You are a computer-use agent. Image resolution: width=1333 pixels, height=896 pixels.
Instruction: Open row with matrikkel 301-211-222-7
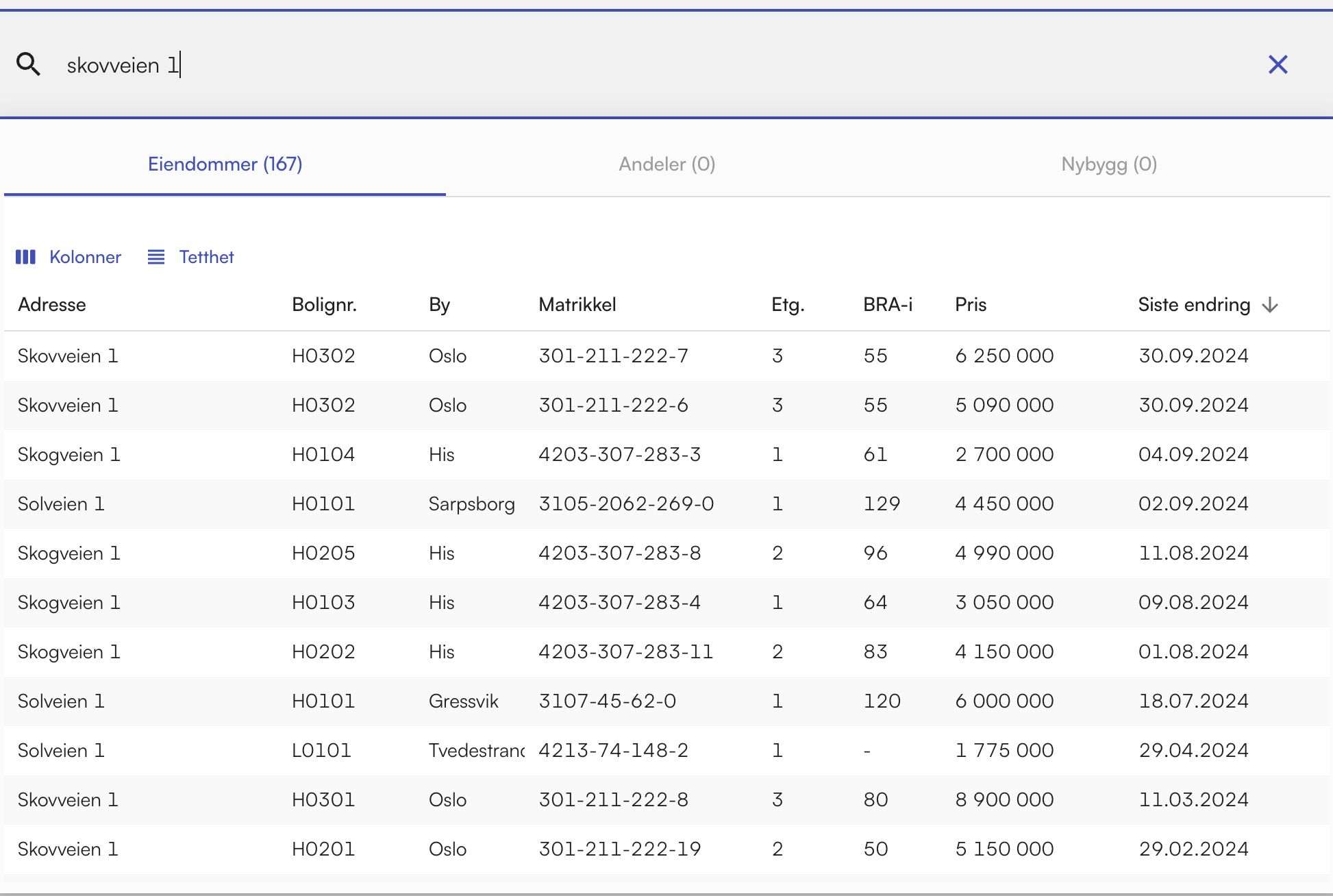coord(613,356)
